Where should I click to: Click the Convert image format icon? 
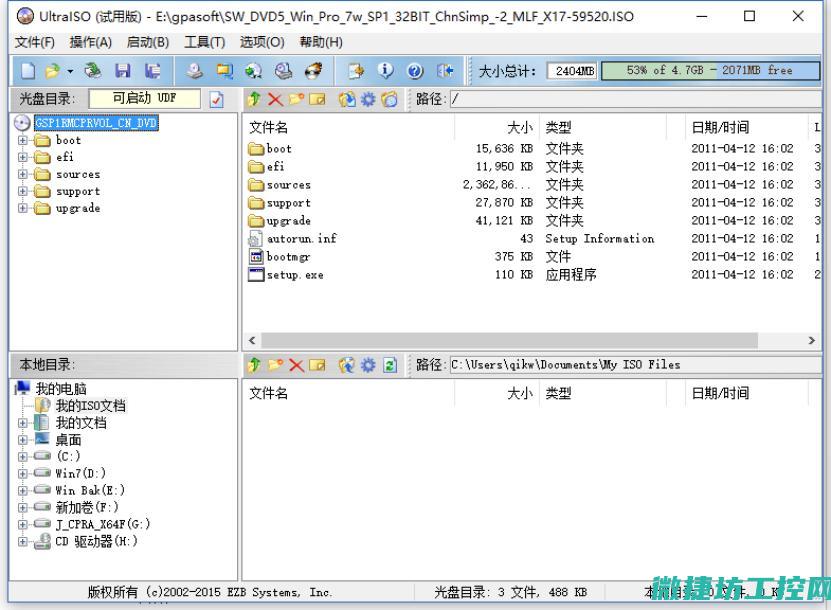tap(253, 70)
